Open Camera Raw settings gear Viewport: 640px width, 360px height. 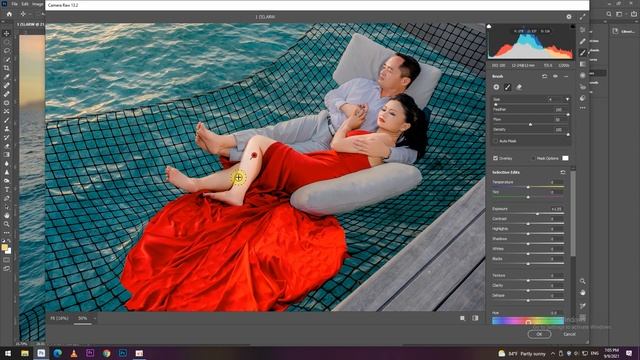[x=569, y=17]
